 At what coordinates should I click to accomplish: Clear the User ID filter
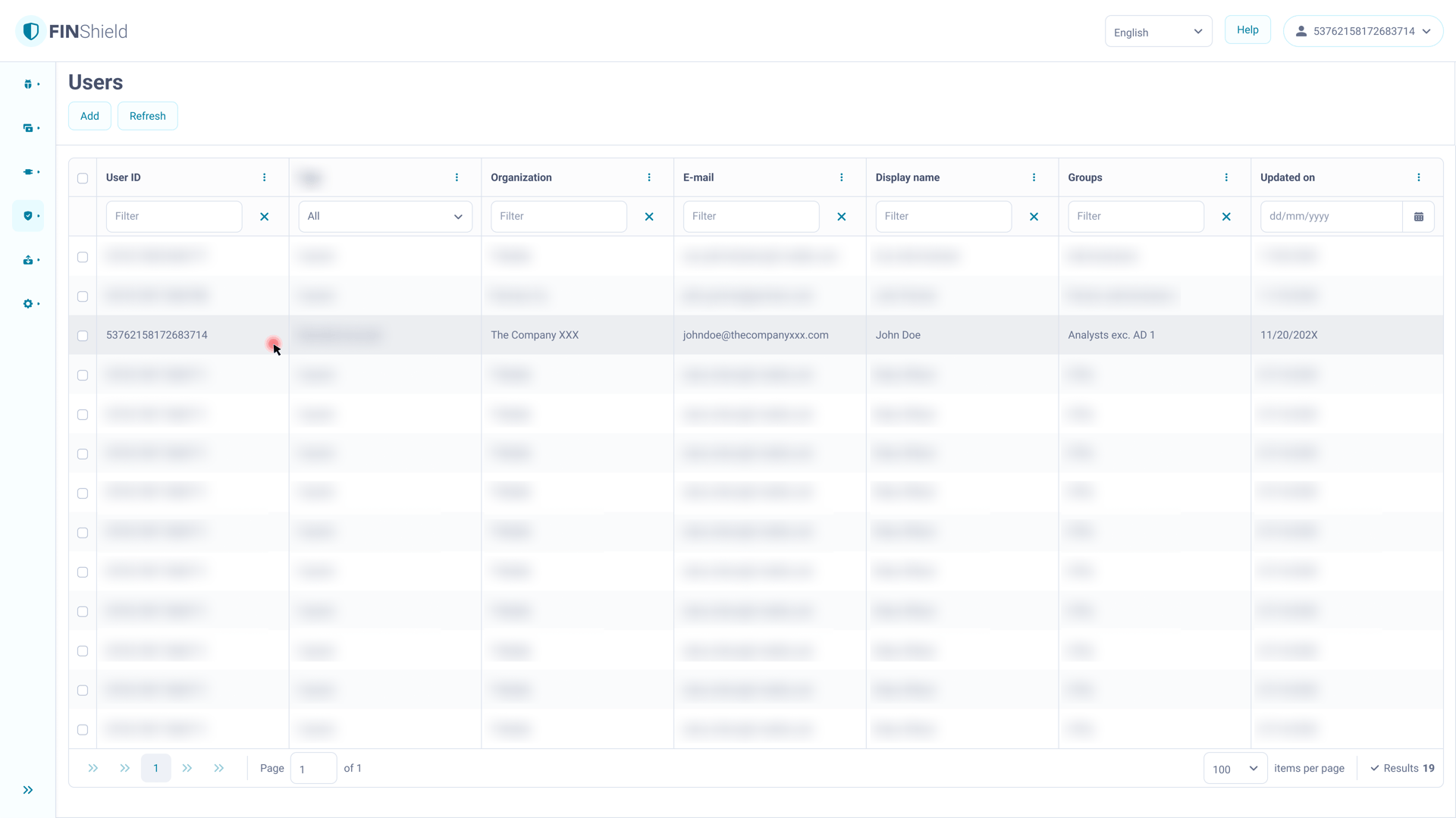click(265, 217)
